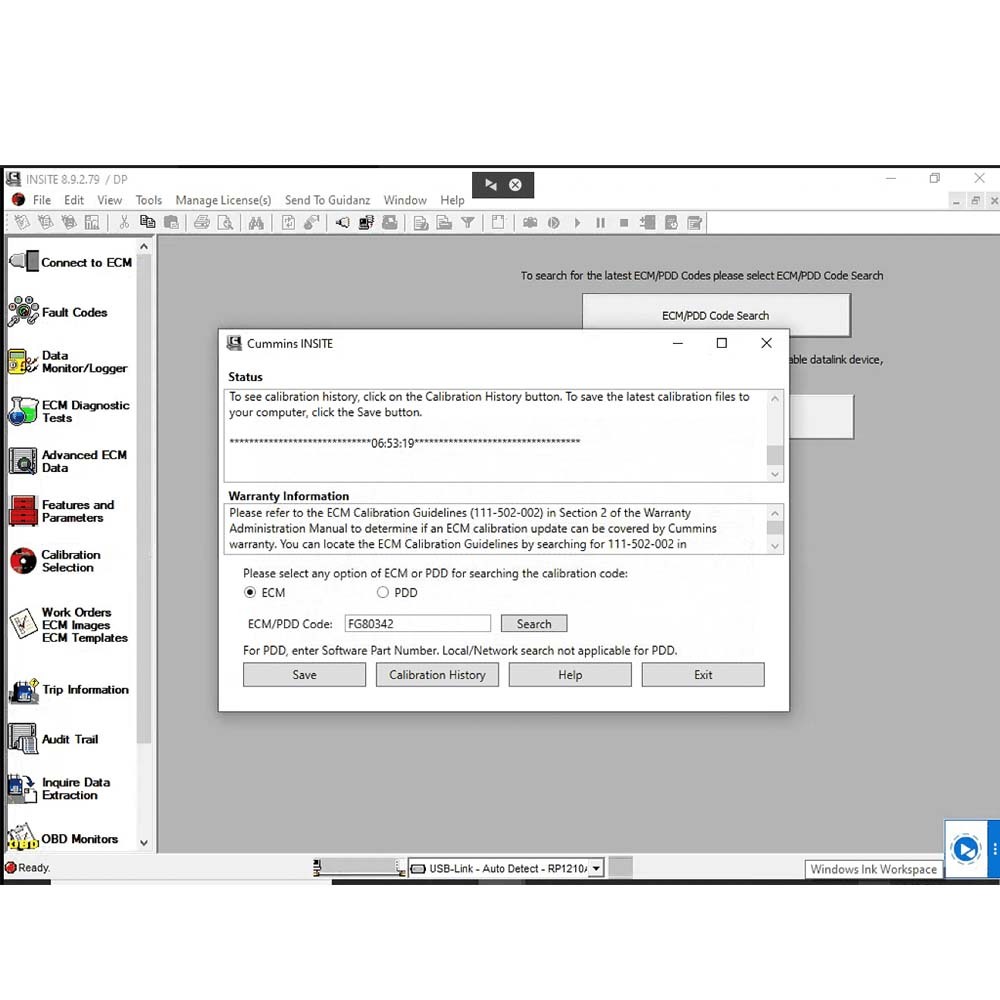Viewport: 1000px width, 1000px height.
Task: Click the Cut scissors toolbar icon
Action: point(124,222)
